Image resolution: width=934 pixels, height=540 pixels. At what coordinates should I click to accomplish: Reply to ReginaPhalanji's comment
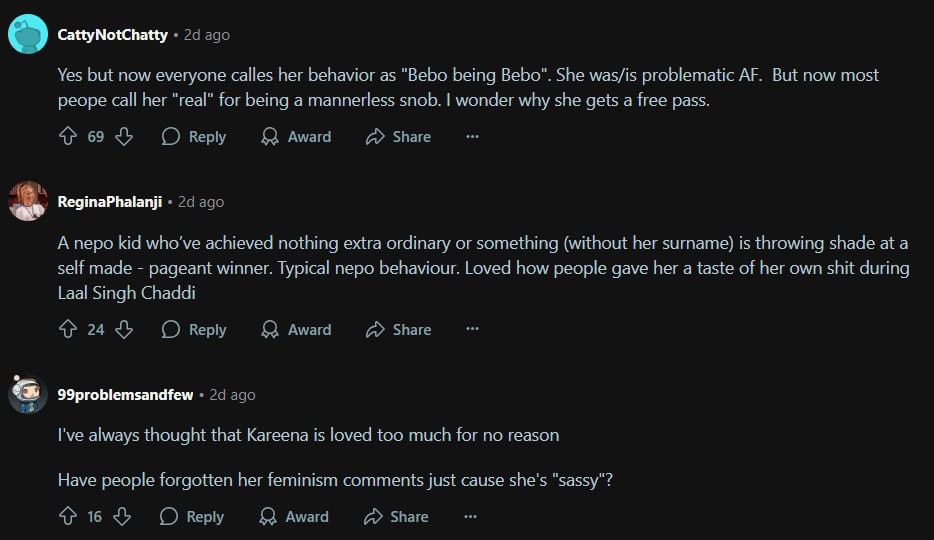194,329
